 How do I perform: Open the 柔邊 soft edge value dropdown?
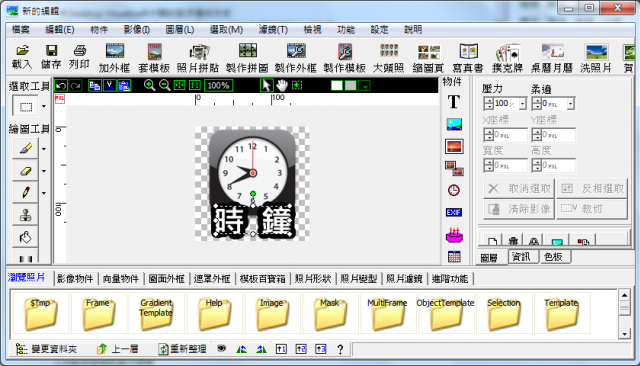571,104
